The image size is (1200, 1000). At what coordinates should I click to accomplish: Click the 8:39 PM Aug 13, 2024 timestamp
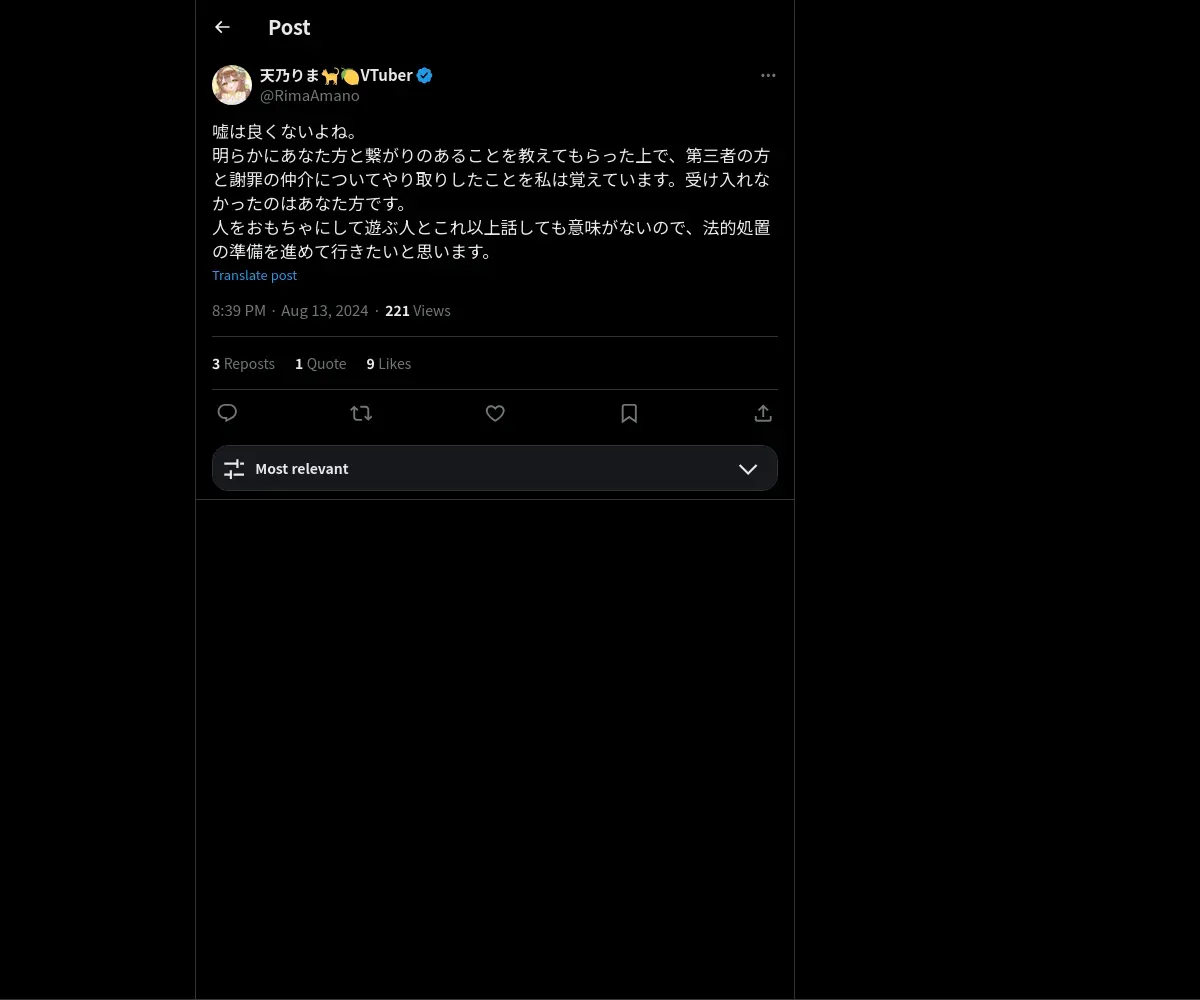click(290, 310)
